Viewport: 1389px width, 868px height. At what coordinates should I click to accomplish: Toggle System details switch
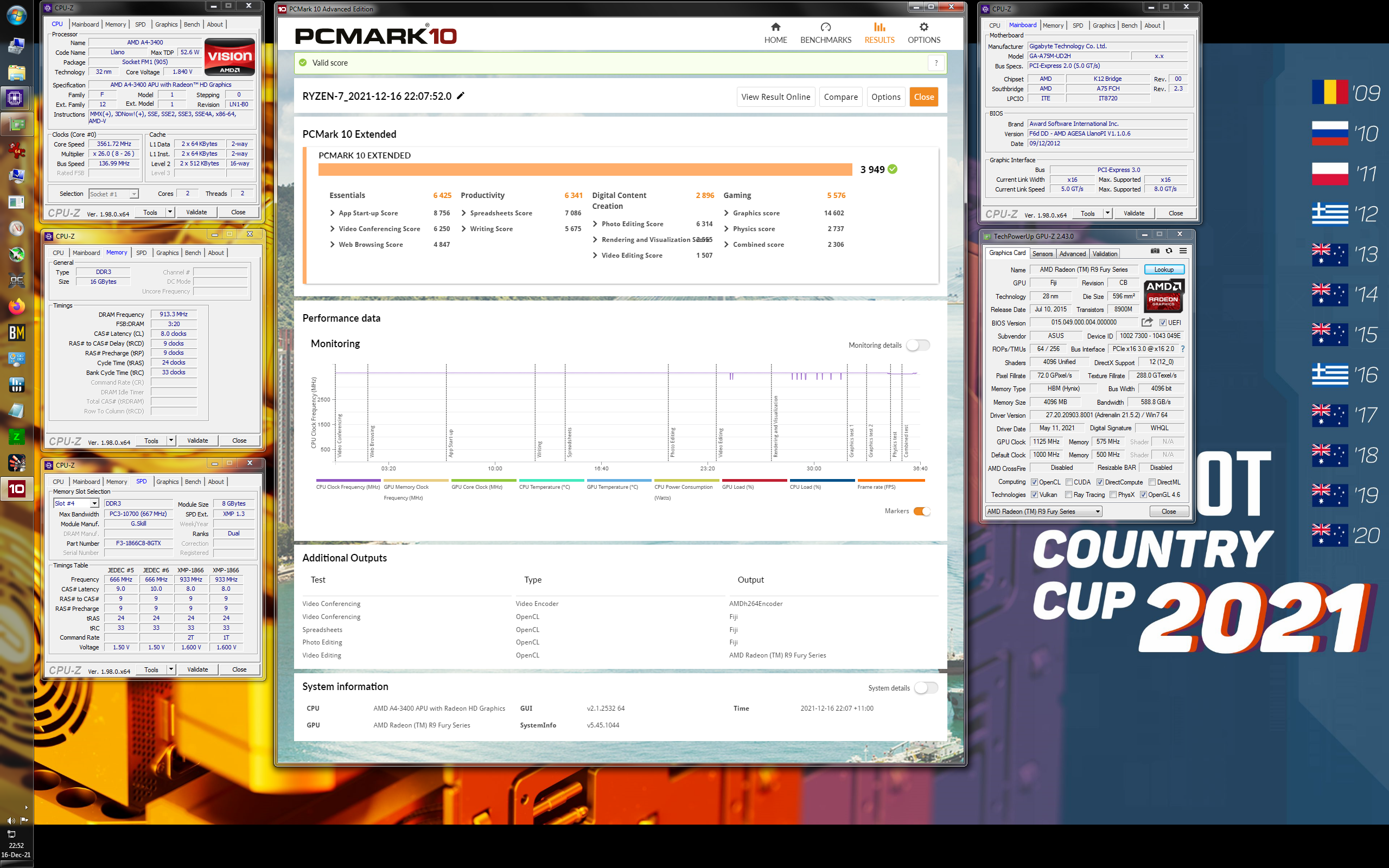926,688
